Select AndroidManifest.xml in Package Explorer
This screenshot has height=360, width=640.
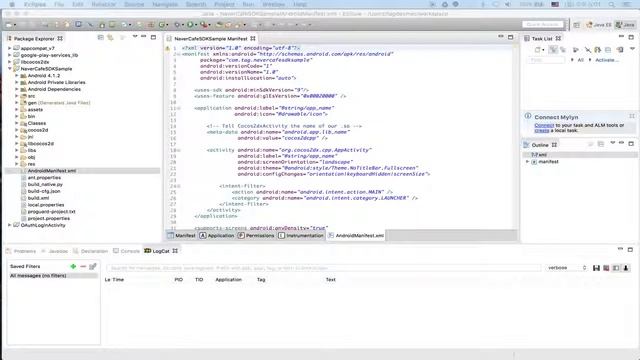[x=51, y=171]
